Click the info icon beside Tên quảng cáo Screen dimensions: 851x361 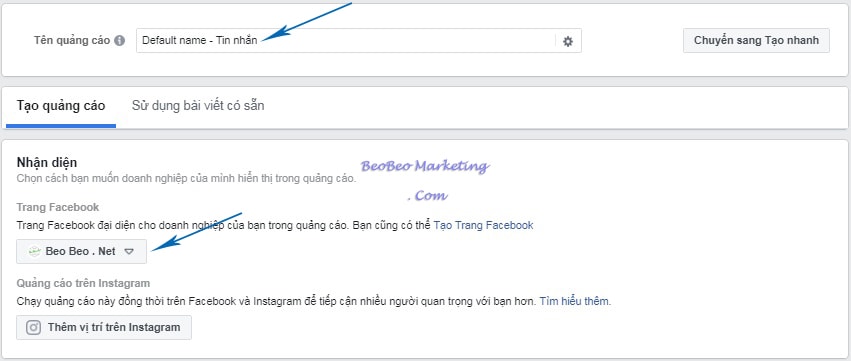(x=119, y=41)
